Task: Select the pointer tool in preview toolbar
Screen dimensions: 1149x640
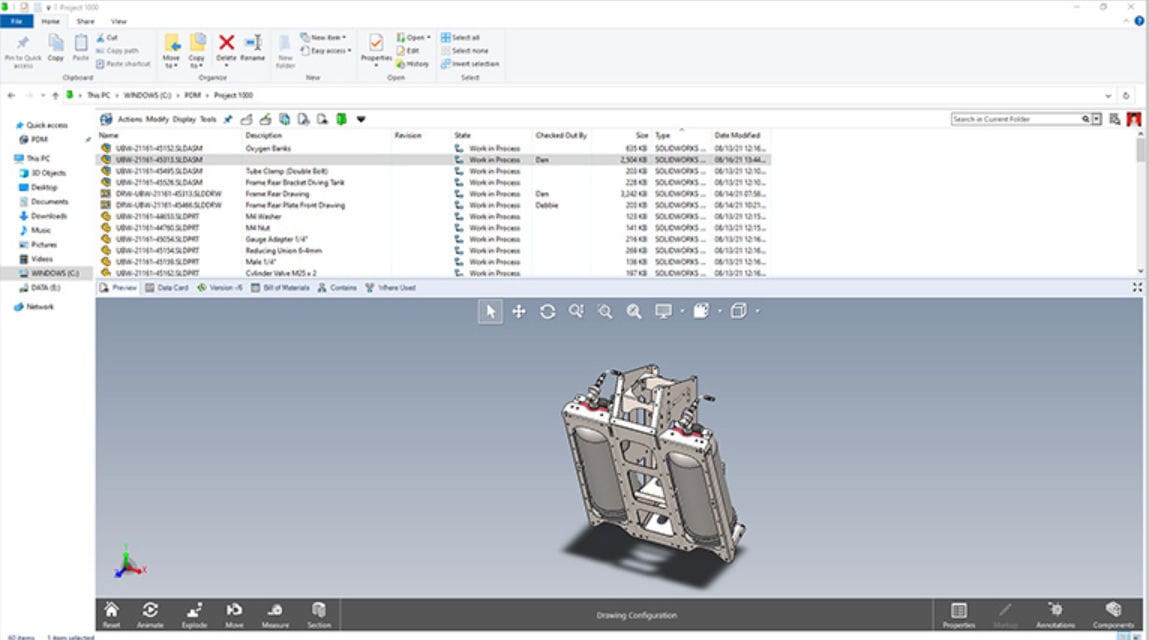Action: tap(490, 312)
